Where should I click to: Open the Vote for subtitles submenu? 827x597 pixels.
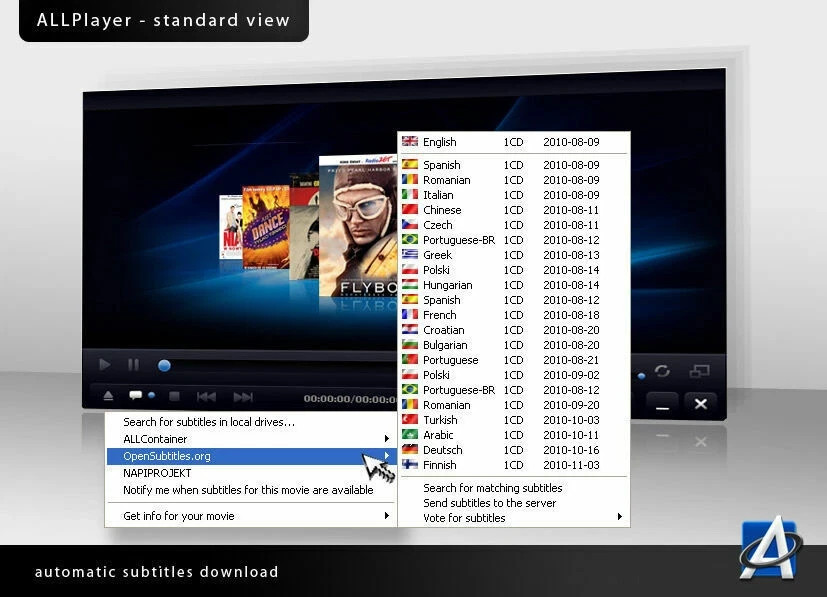tap(514, 518)
